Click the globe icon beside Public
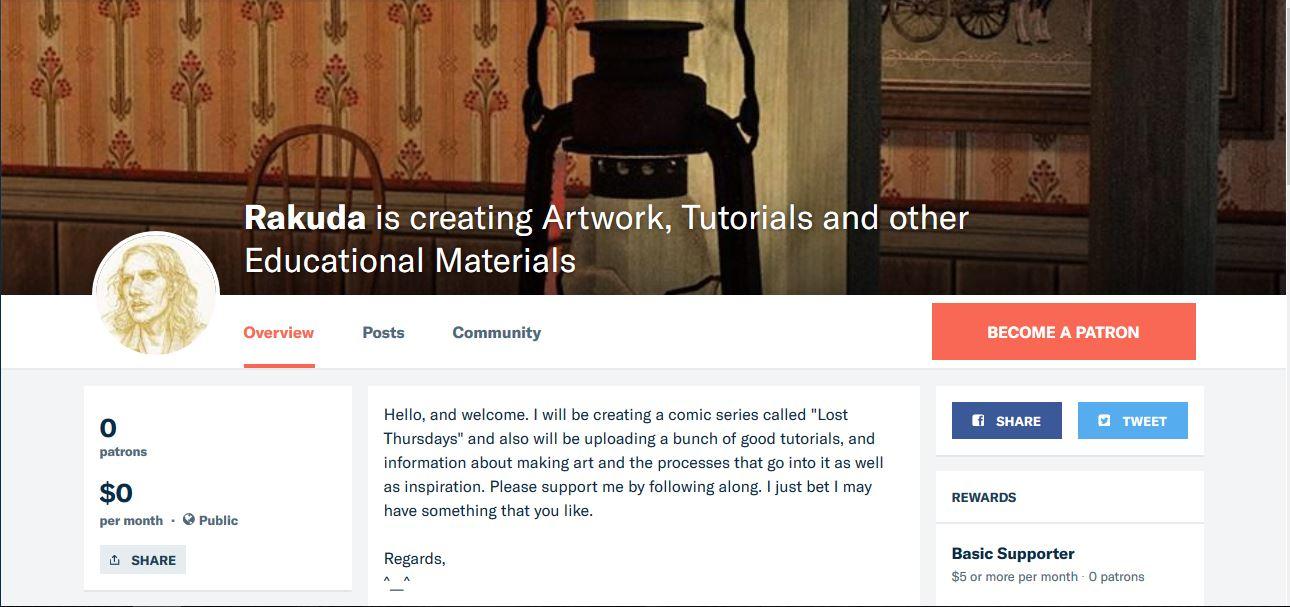The image size is (1290, 607). click(x=189, y=520)
